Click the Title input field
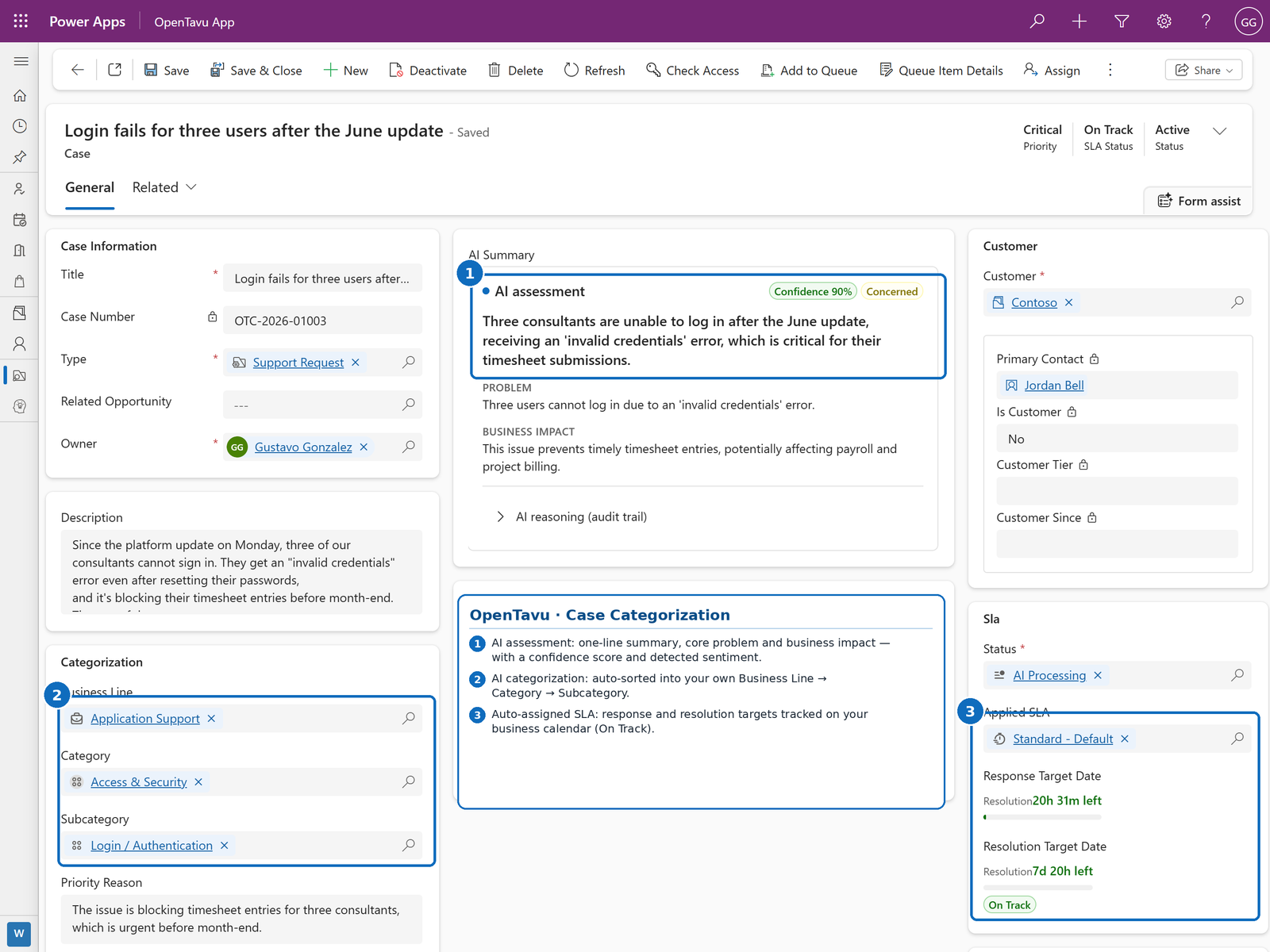Viewport: 1270px width, 952px height. pos(322,278)
